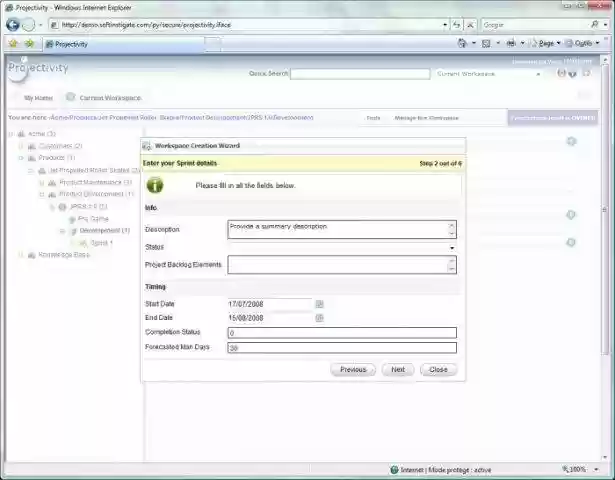615x480 pixels.
Task: Click the browser address bar
Action: click(249, 25)
